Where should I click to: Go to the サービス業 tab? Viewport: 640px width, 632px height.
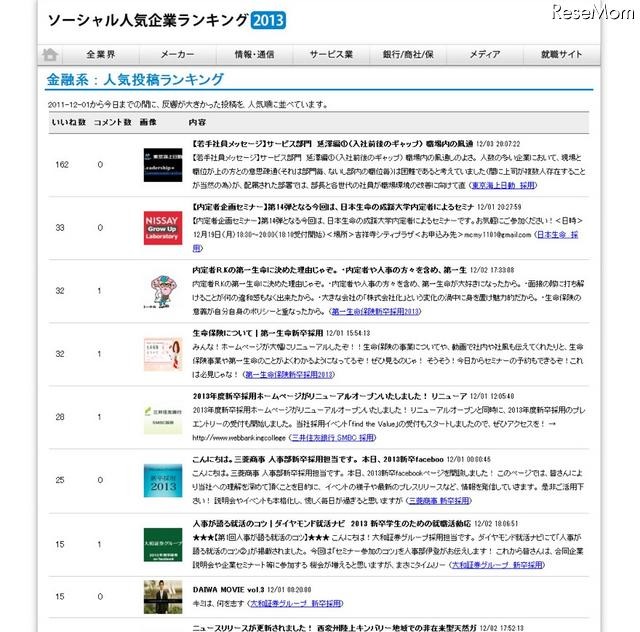(331, 54)
